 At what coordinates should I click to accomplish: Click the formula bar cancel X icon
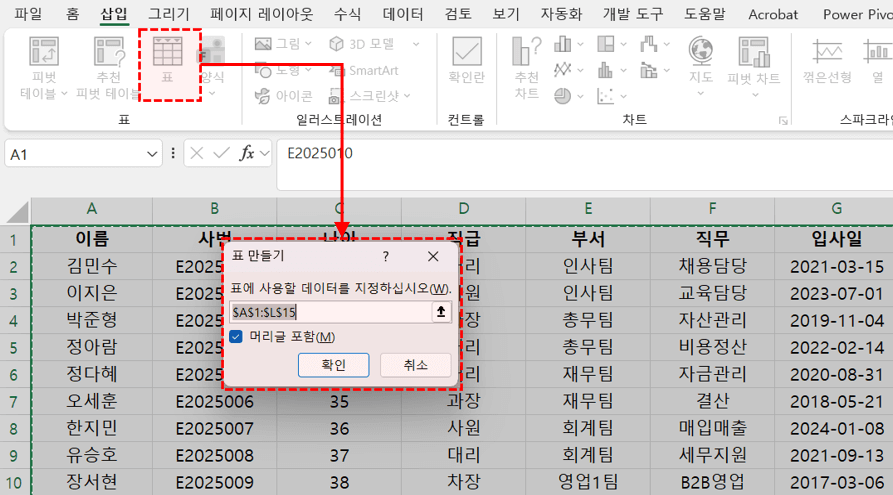196,153
